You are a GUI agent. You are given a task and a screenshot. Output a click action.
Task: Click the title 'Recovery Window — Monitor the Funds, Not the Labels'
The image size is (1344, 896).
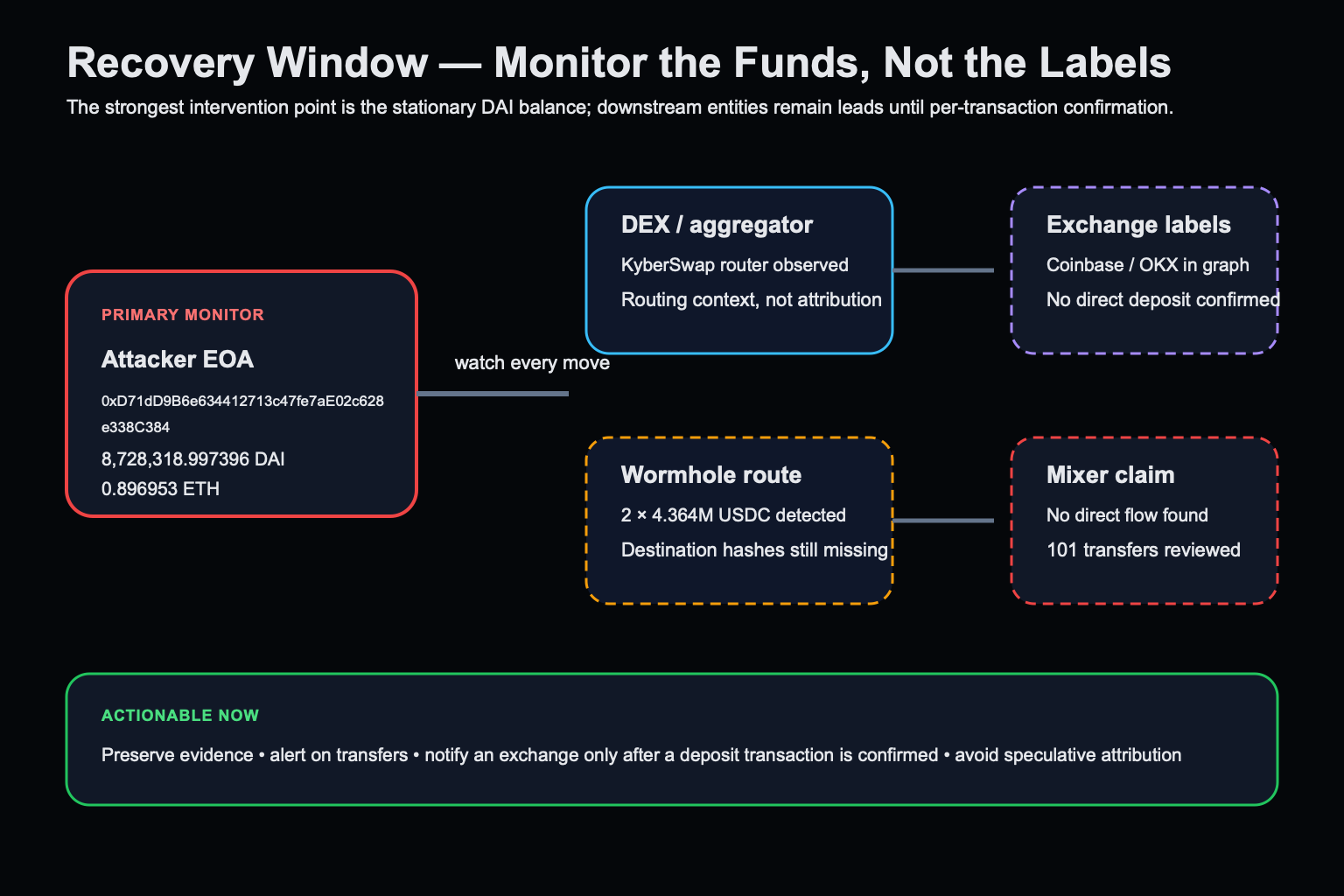click(x=619, y=63)
